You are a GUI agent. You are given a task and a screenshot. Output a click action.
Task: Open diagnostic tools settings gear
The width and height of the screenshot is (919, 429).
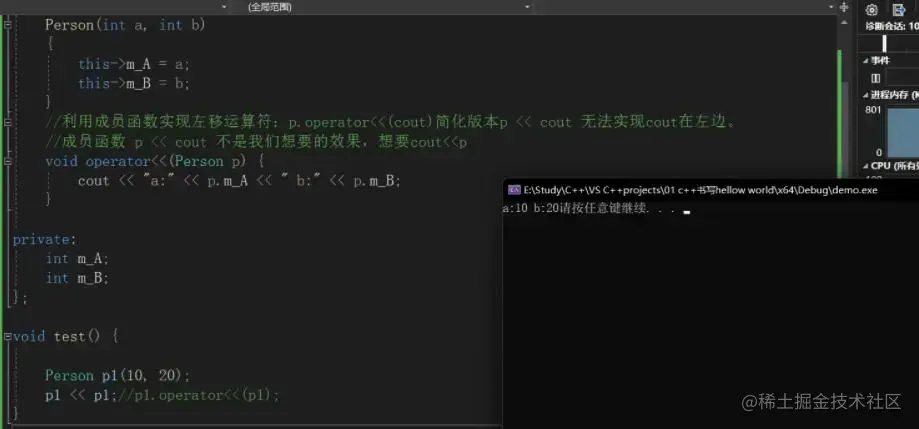pyautogui.click(x=872, y=10)
